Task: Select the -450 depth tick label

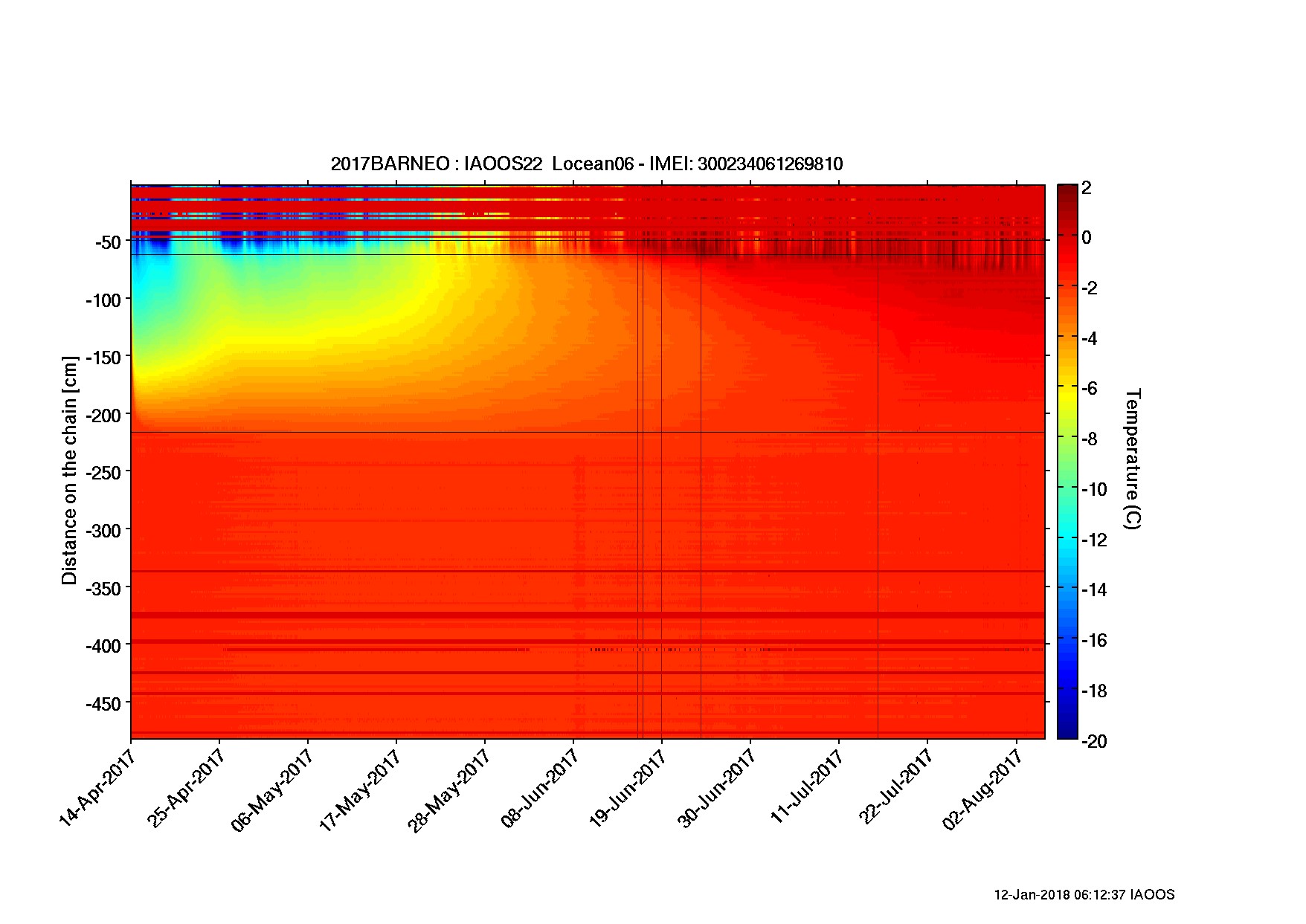Action: point(103,703)
